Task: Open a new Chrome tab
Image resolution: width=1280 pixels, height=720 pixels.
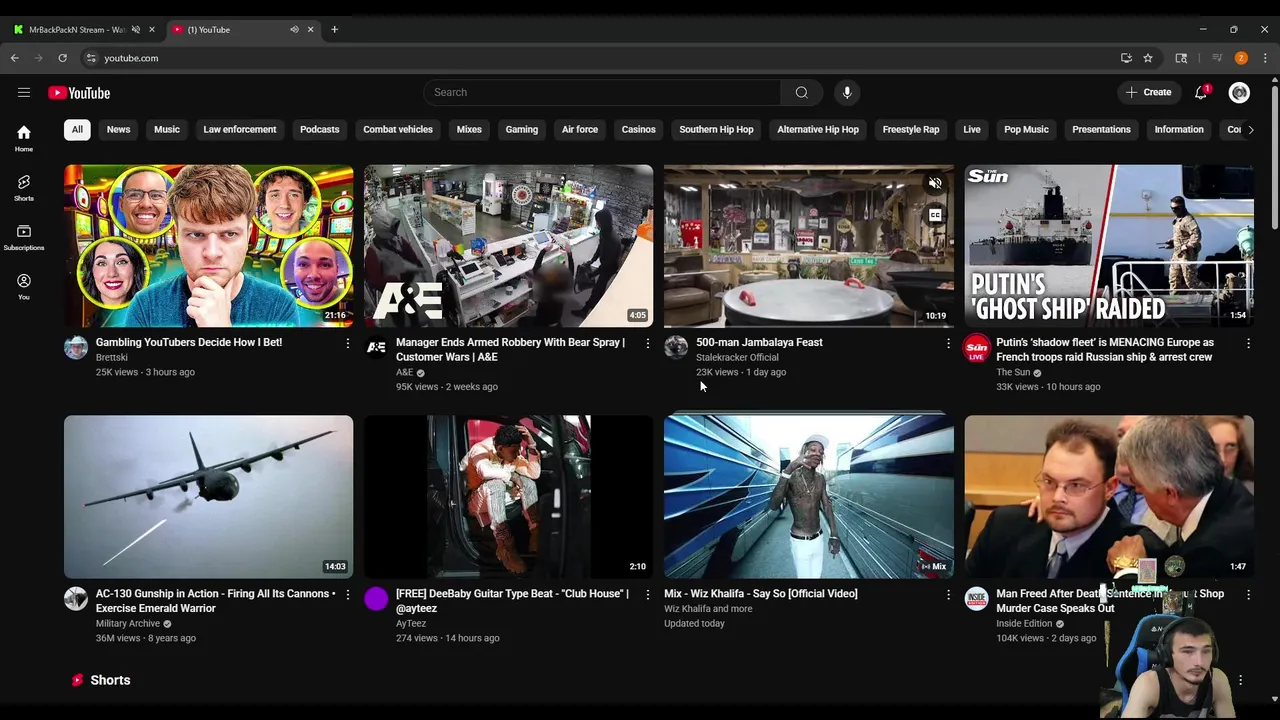Action: click(x=334, y=29)
